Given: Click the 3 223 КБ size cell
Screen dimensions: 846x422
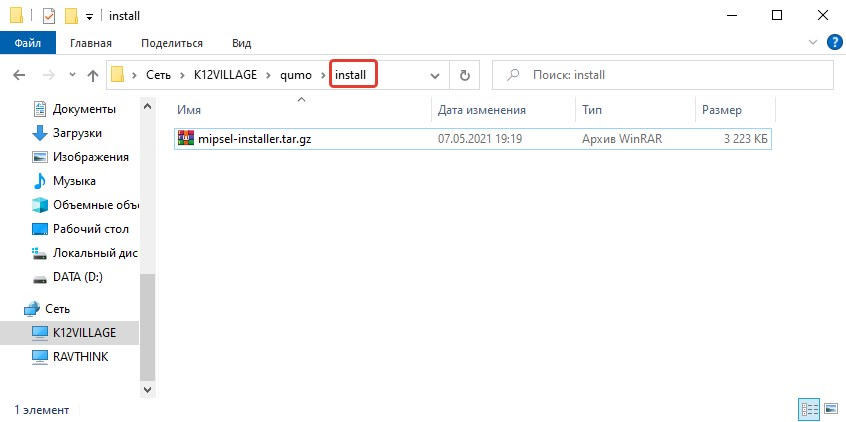Looking at the screenshot, I should click(x=746, y=139).
